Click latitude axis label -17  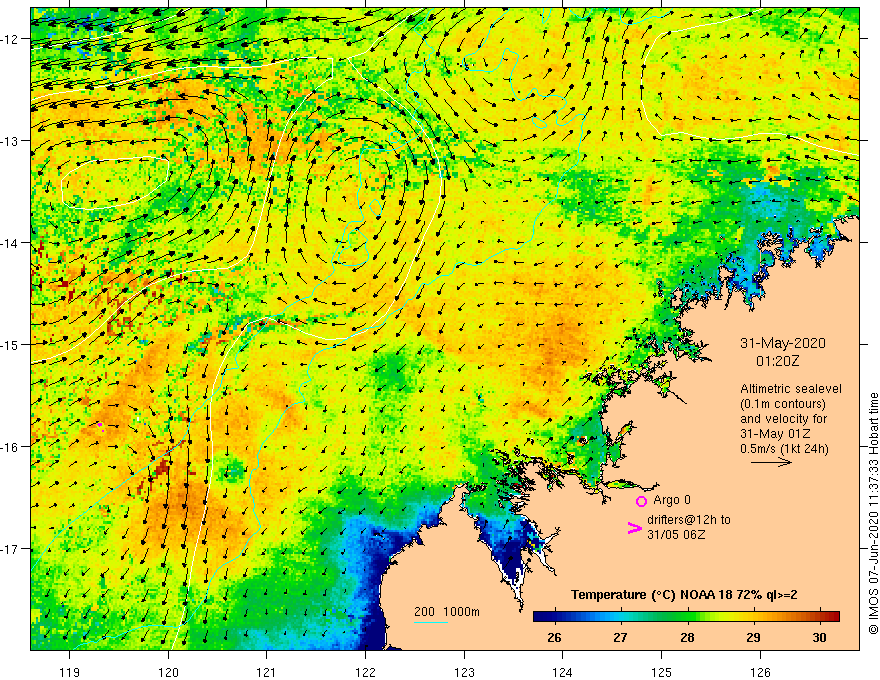pyautogui.click(x=11, y=549)
